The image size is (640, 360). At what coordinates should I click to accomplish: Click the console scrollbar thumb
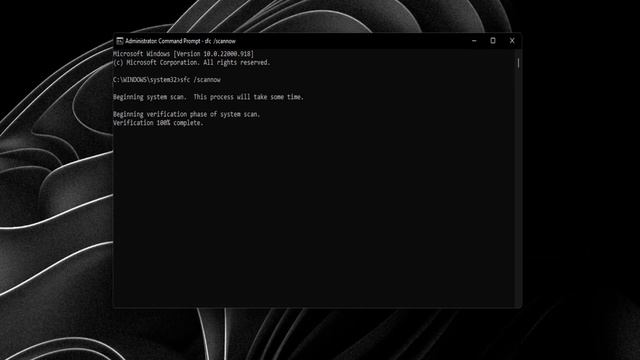(518, 63)
